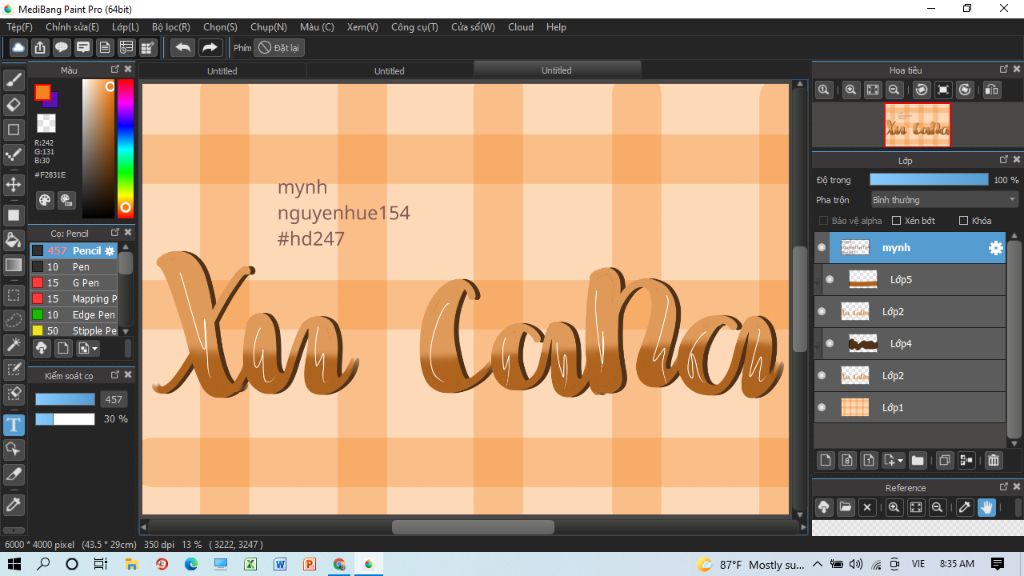This screenshot has height=576, width=1024.
Task: Click the Redo arrow in top toolbar
Action: click(209, 48)
